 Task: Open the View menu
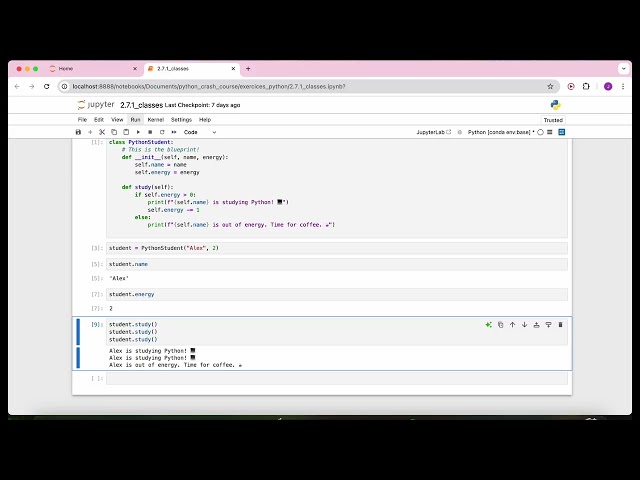coord(117,120)
